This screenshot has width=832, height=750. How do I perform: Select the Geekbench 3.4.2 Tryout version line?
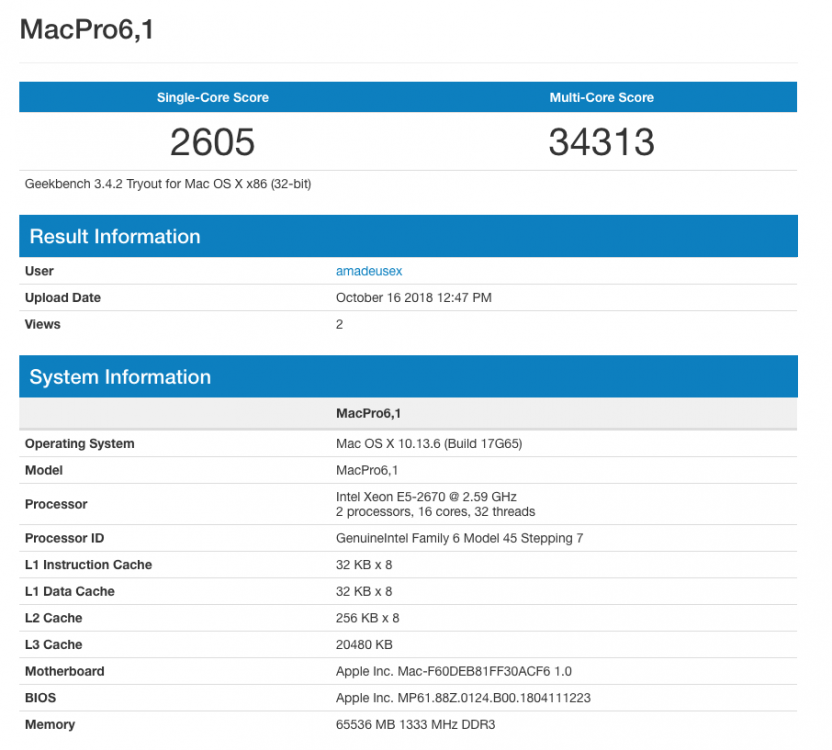coord(168,184)
